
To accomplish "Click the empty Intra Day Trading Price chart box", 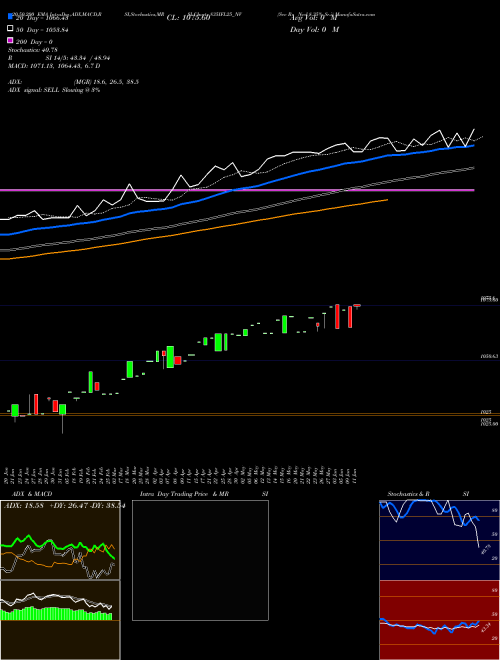I will pos(200,560).
